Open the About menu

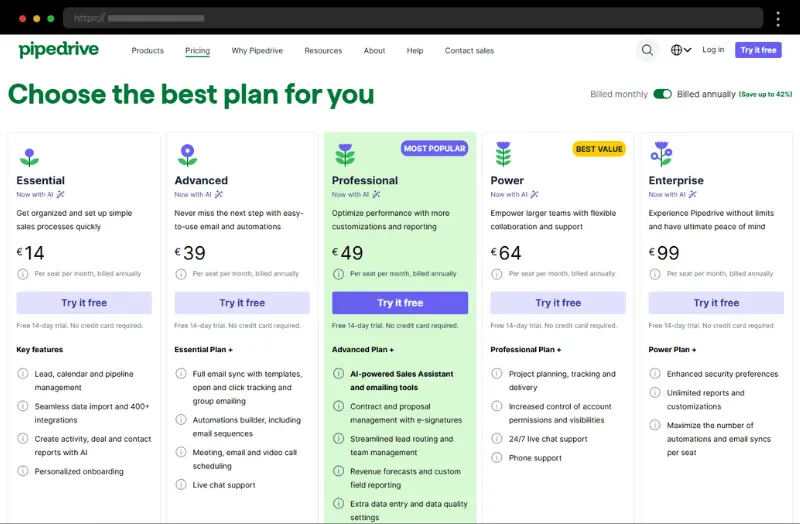(x=374, y=51)
